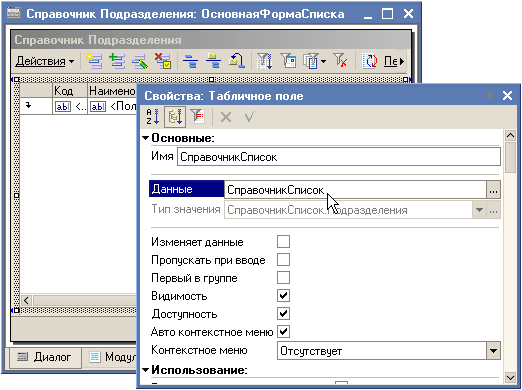Click the Код column header
The image size is (522, 390).
(x=70, y=90)
